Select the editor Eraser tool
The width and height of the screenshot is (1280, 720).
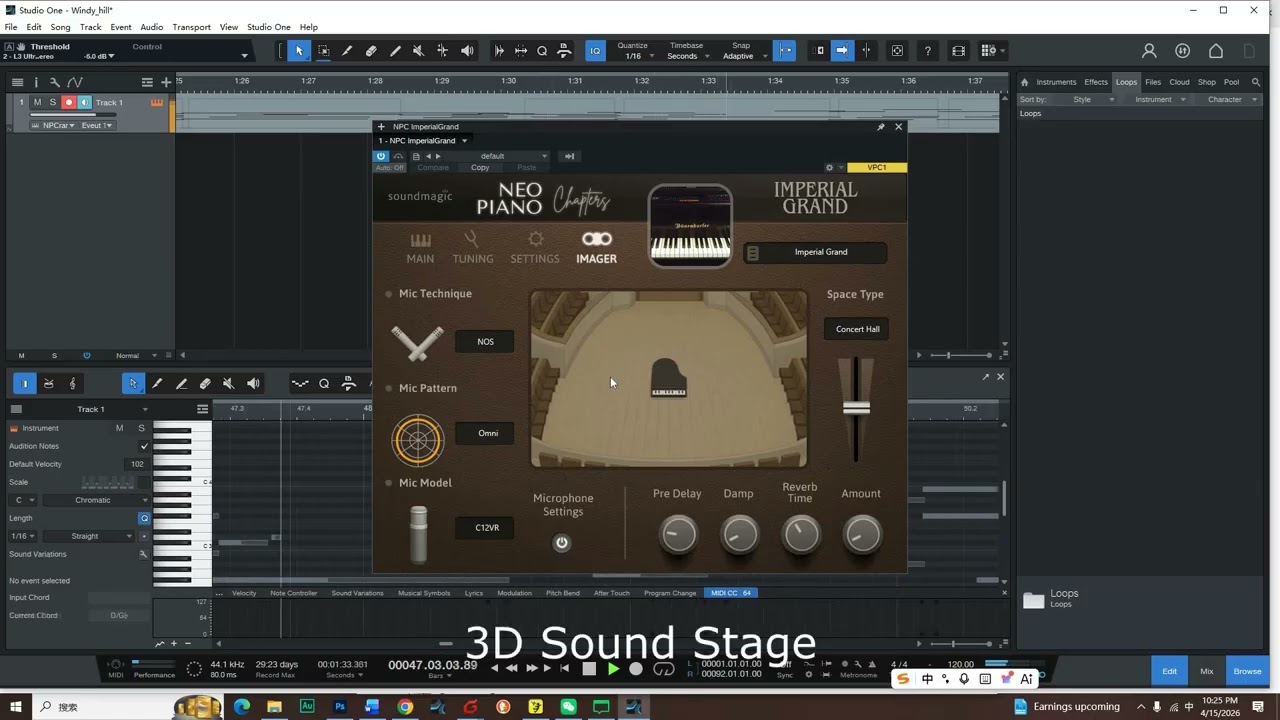tap(205, 383)
